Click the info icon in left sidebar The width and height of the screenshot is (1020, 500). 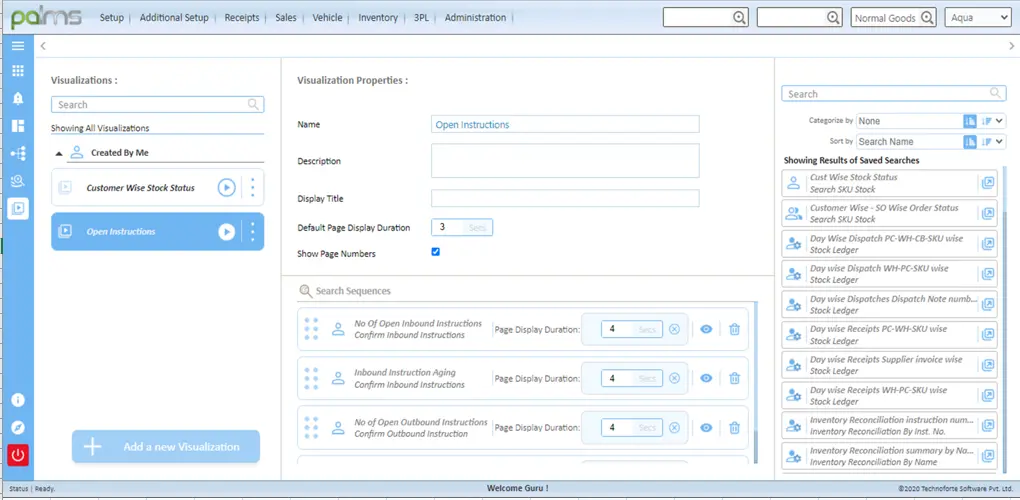[17, 400]
